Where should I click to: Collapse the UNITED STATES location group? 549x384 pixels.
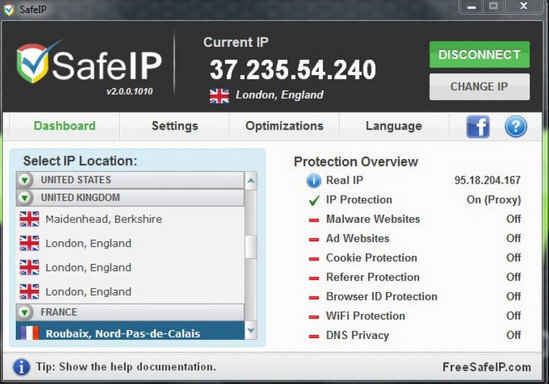coord(25,180)
